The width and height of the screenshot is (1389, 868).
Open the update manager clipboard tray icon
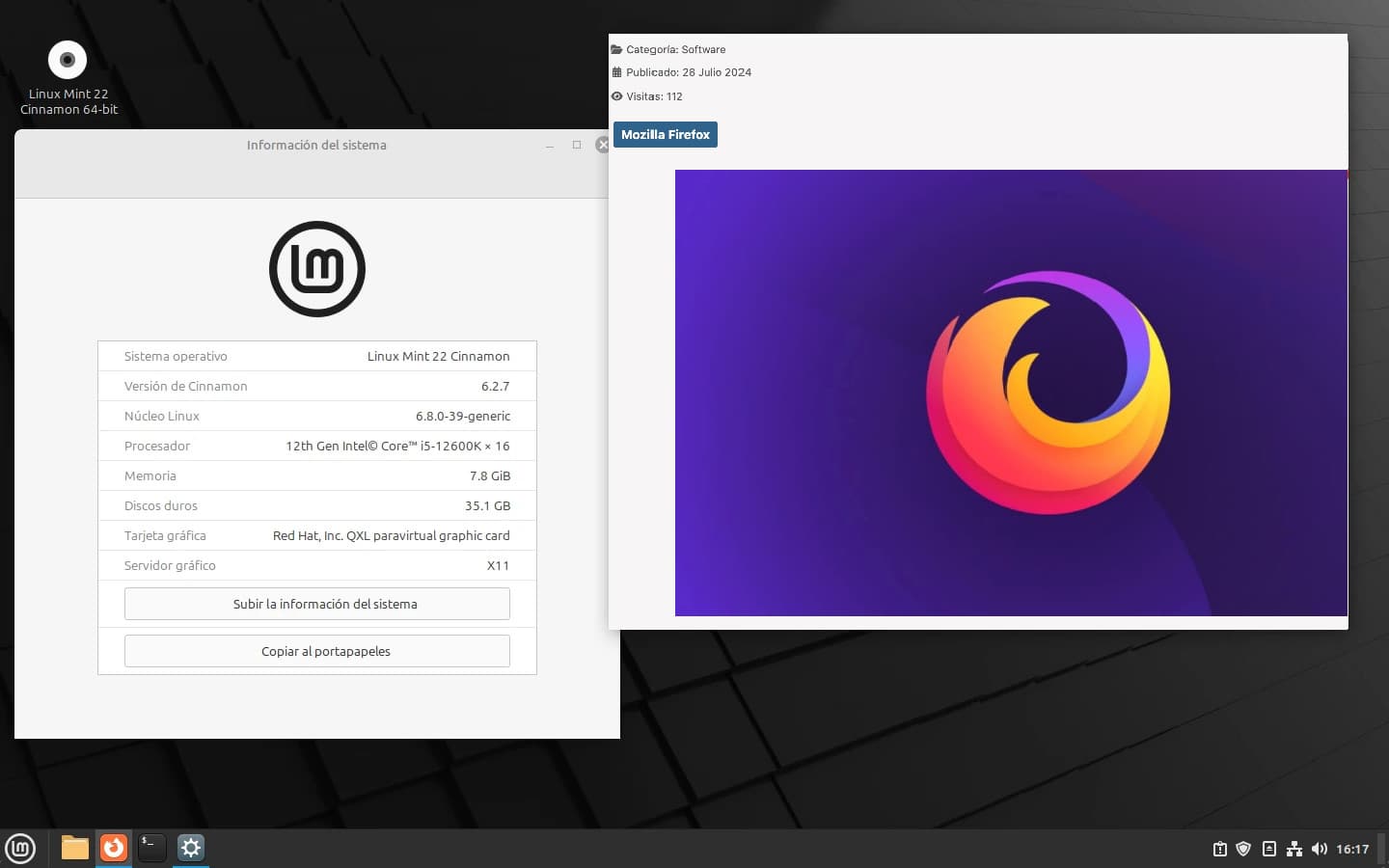click(x=1219, y=849)
